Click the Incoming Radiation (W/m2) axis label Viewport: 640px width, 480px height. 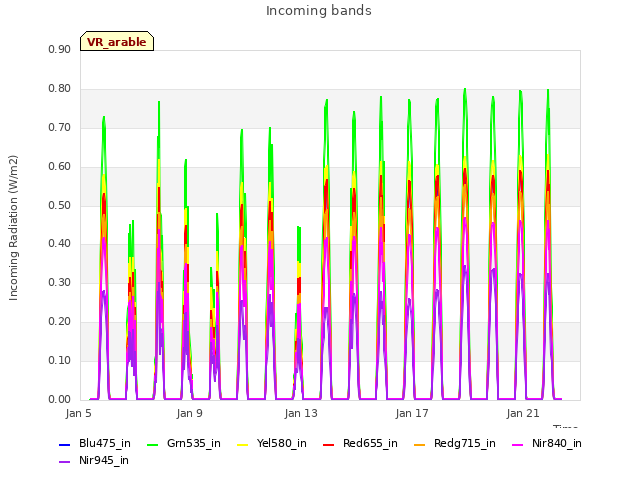[x=13, y=228]
